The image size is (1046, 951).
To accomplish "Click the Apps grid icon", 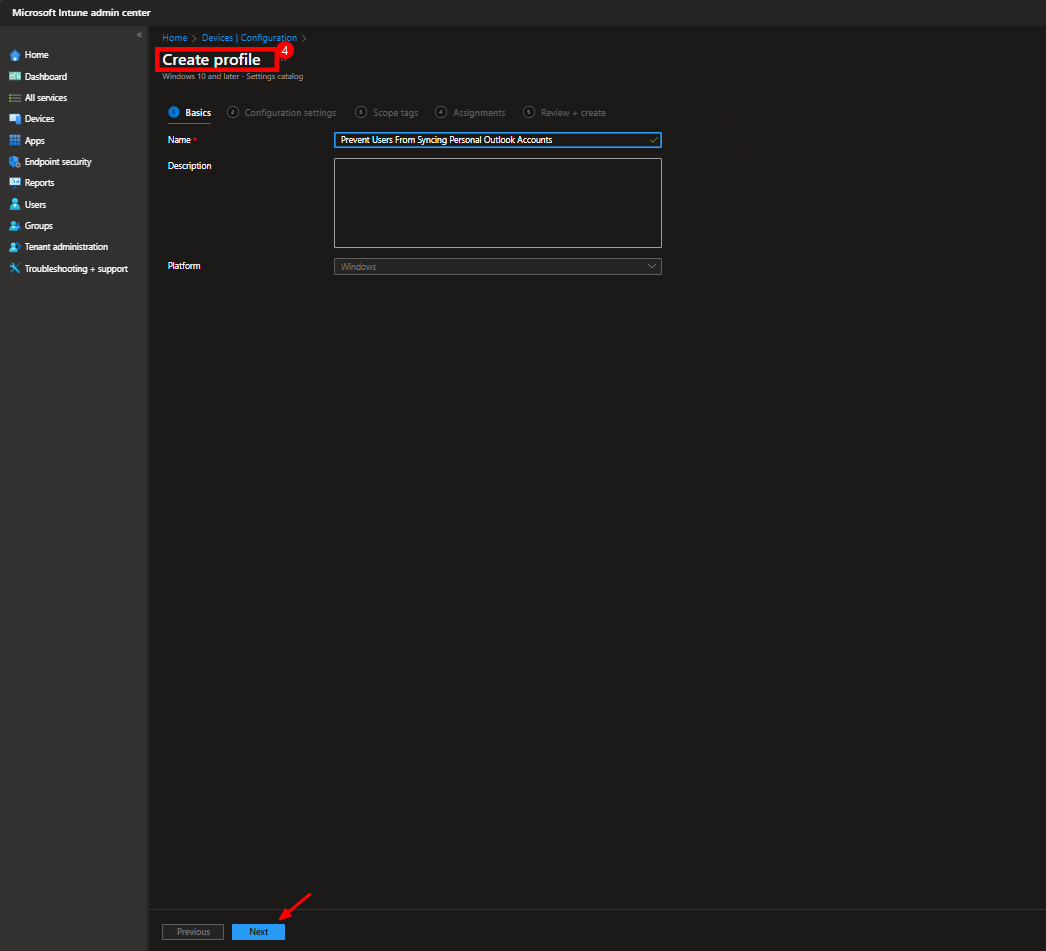I will [15, 141].
